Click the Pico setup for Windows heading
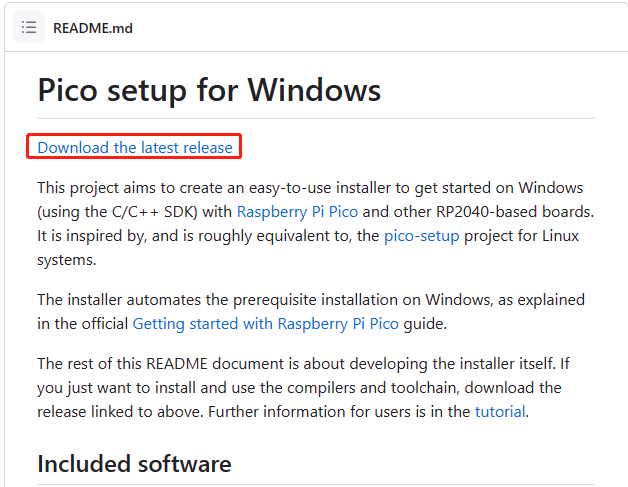Screen dimensions: 628x487 (x=209, y=90)
